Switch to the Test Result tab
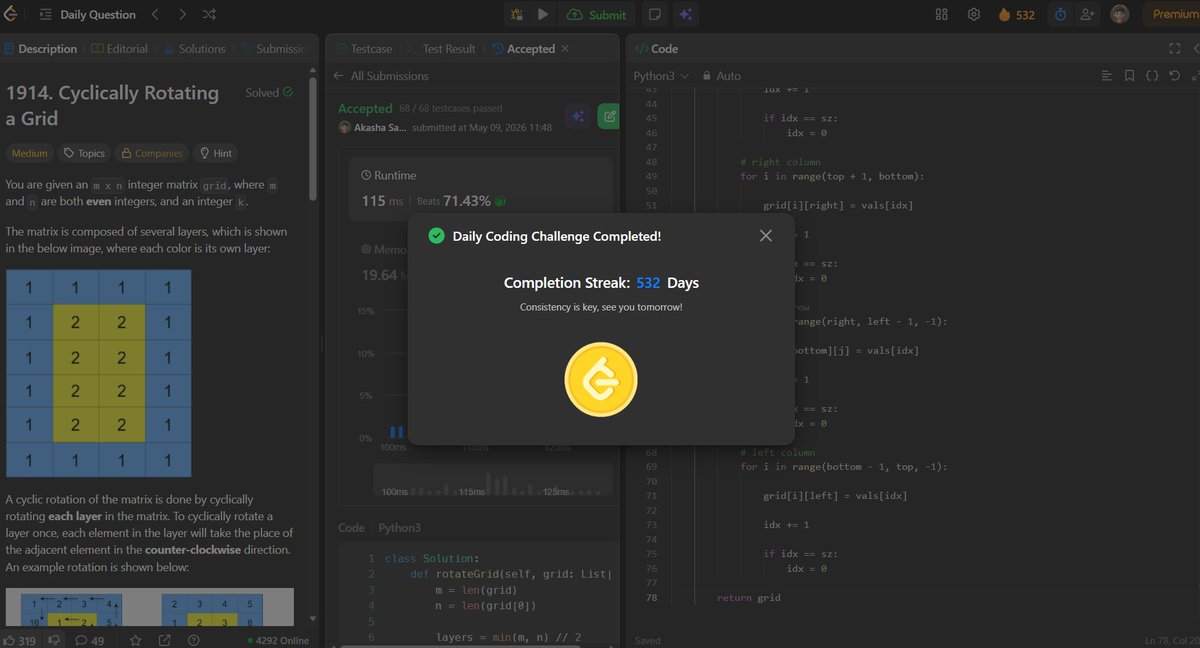Image resolution: width=1200 pixels, height=648 pixels. (x=442, y=49)
